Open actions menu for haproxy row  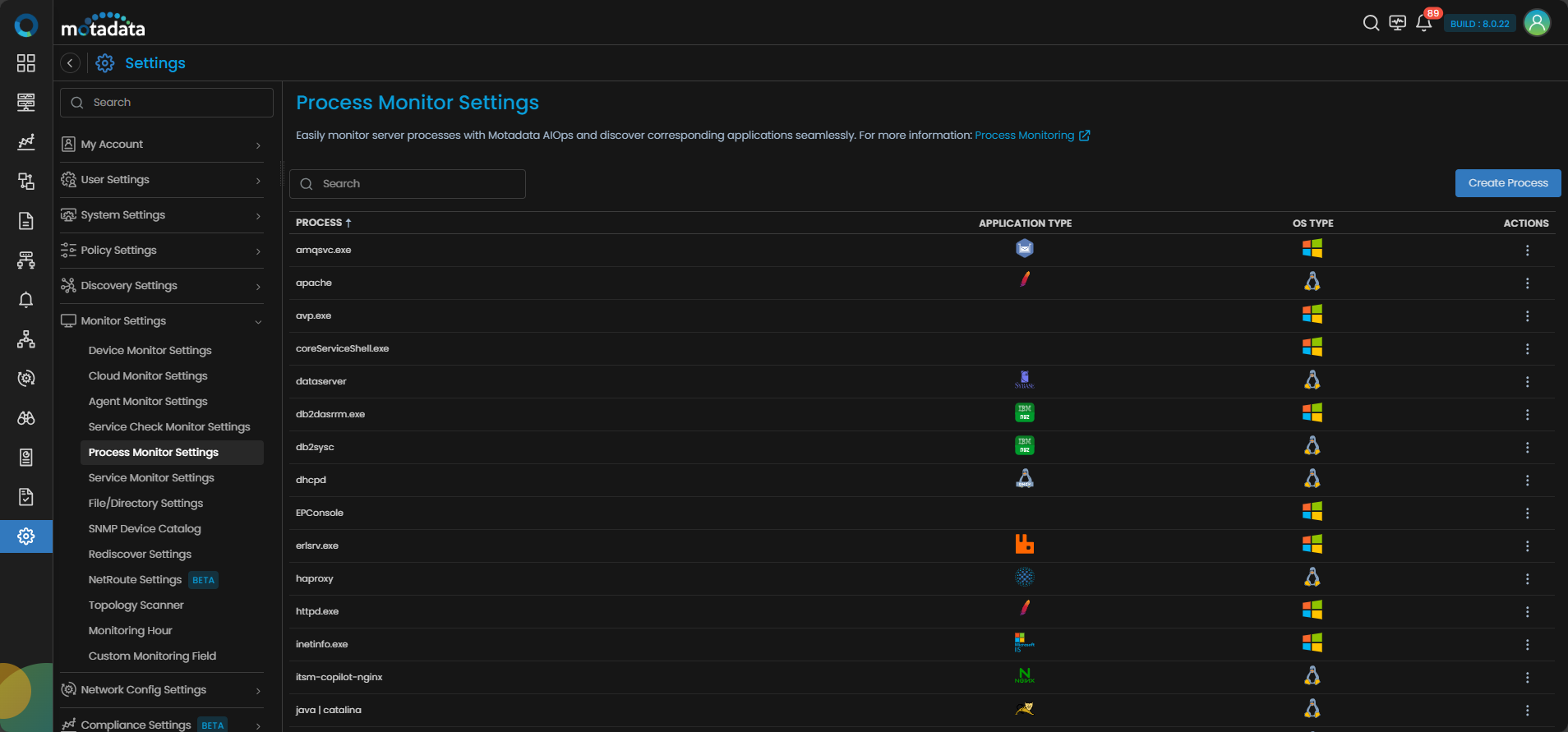1527,579
